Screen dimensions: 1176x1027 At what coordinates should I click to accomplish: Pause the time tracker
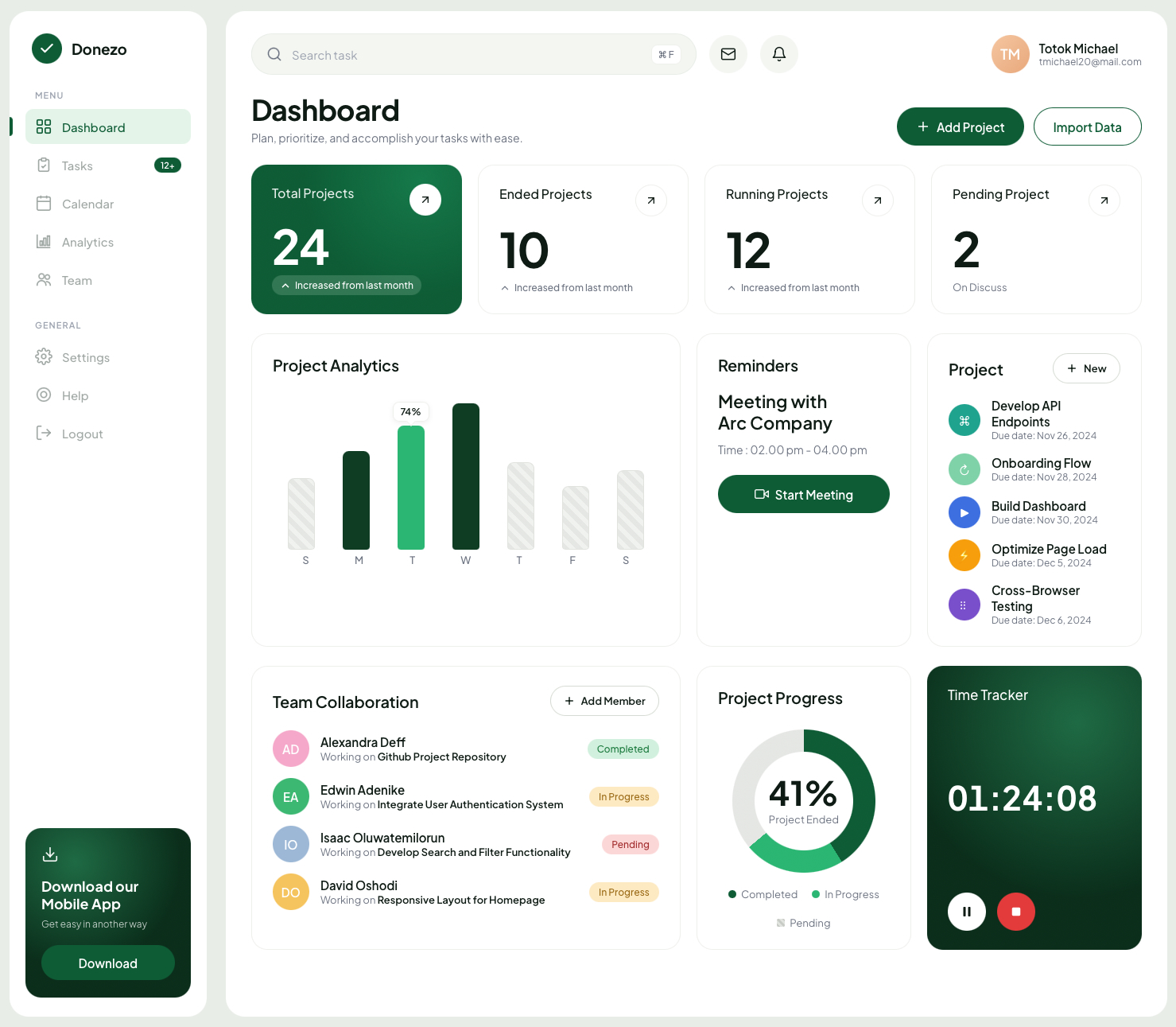(967, 912)
